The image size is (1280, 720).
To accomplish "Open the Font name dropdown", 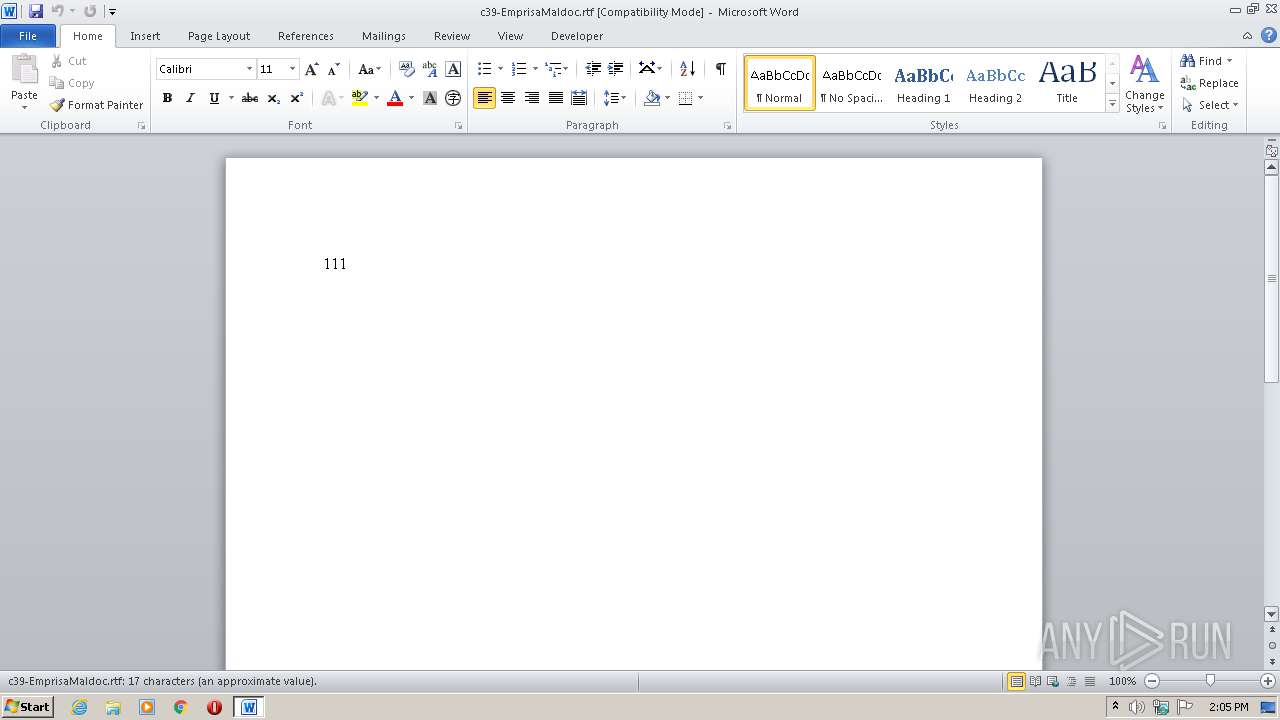I will [x=249, y=69].
